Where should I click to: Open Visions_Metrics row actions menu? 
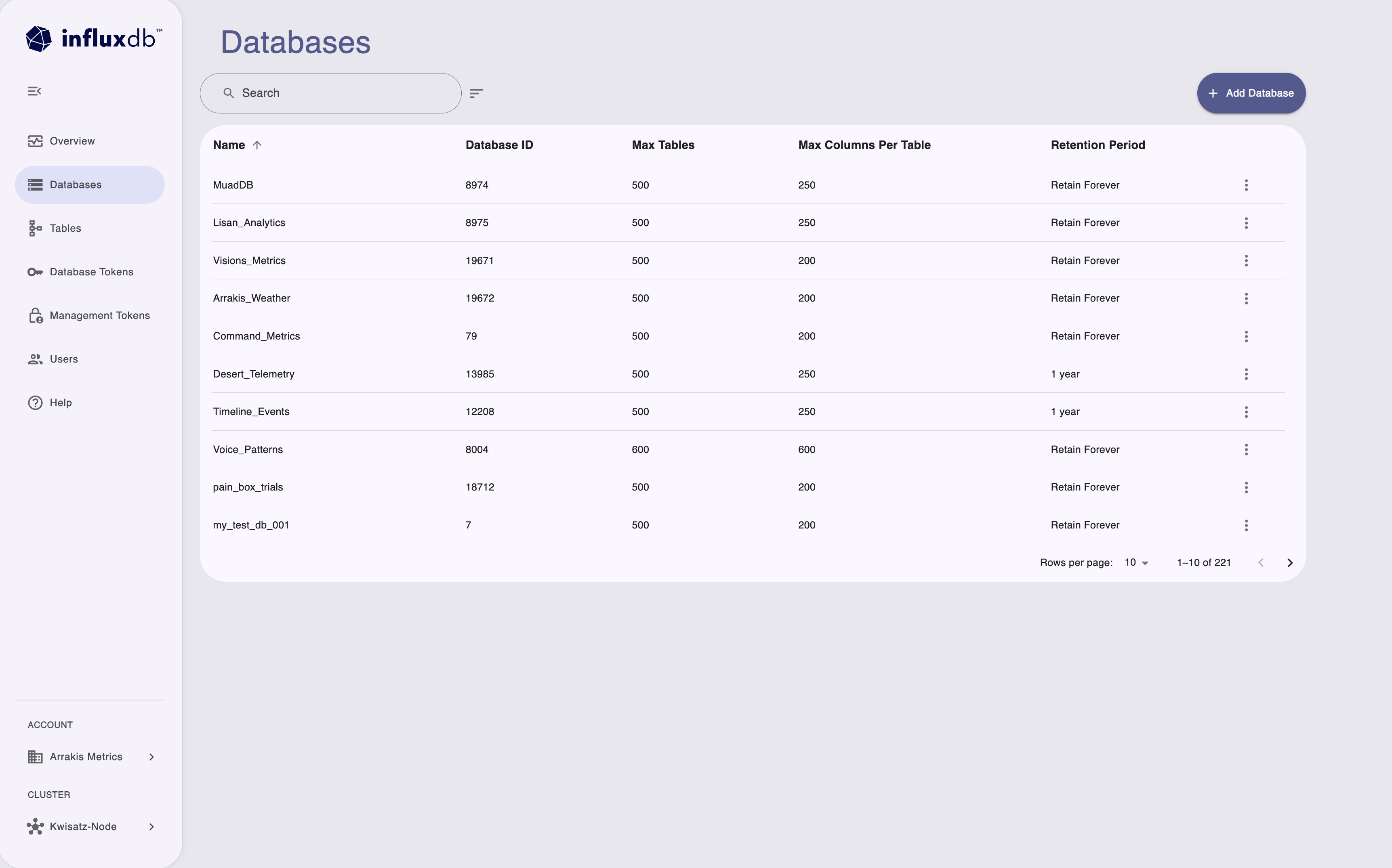[x=1246, y=261]
